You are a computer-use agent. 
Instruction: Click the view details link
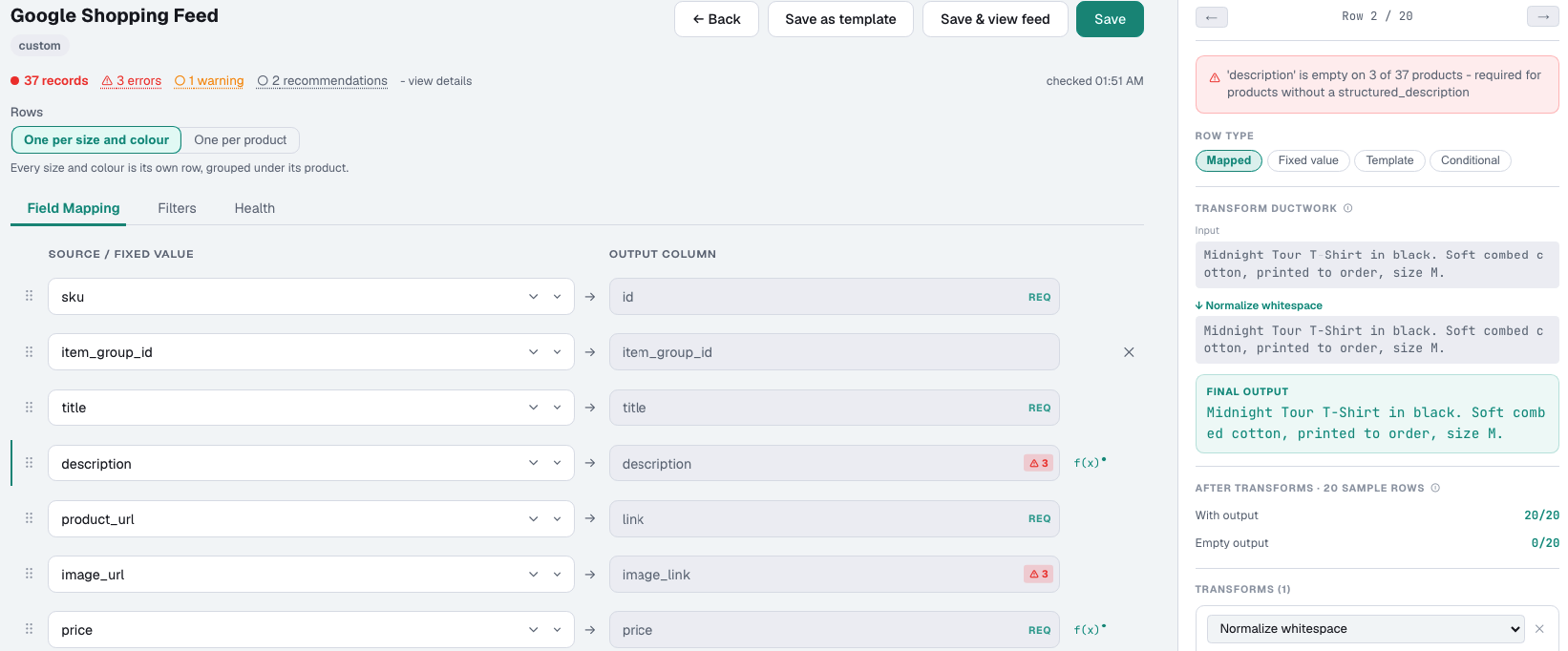(440, 81)
